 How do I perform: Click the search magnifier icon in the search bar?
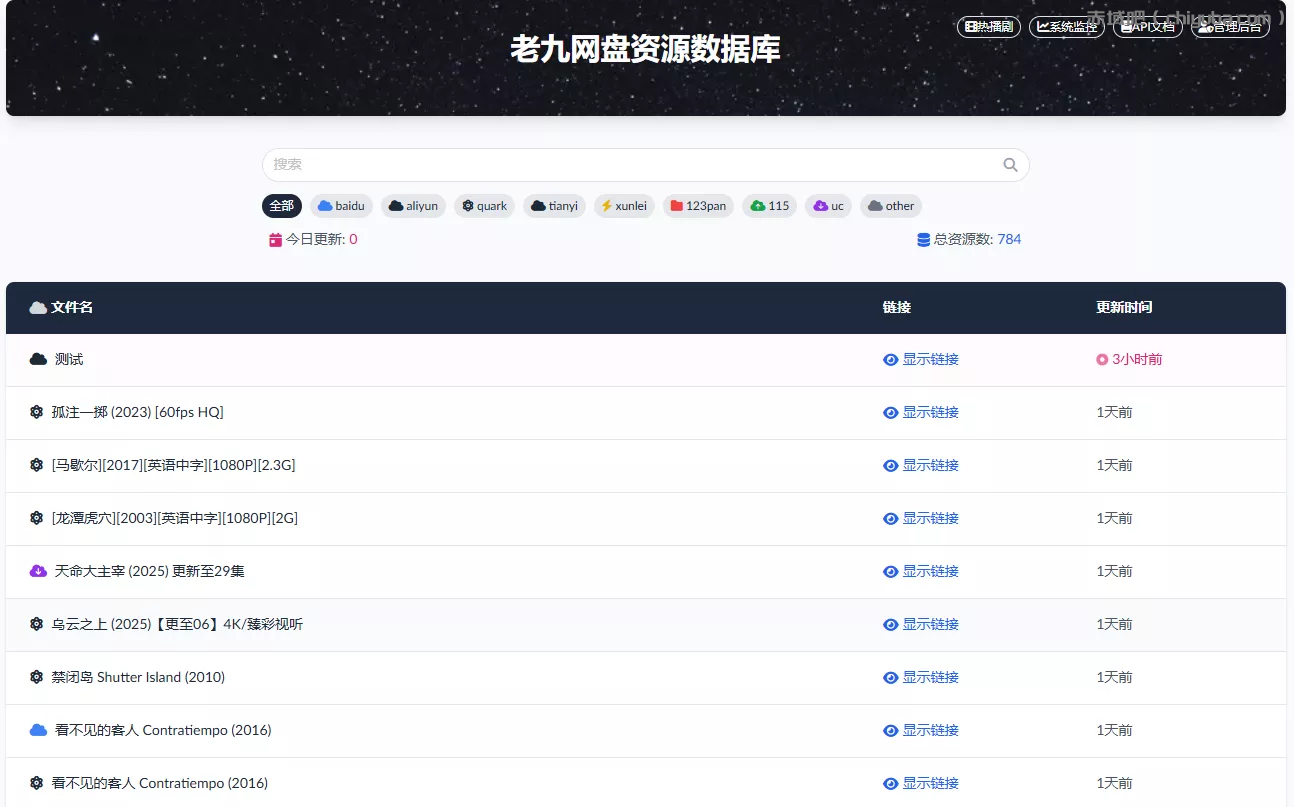tap(1009, 164)
